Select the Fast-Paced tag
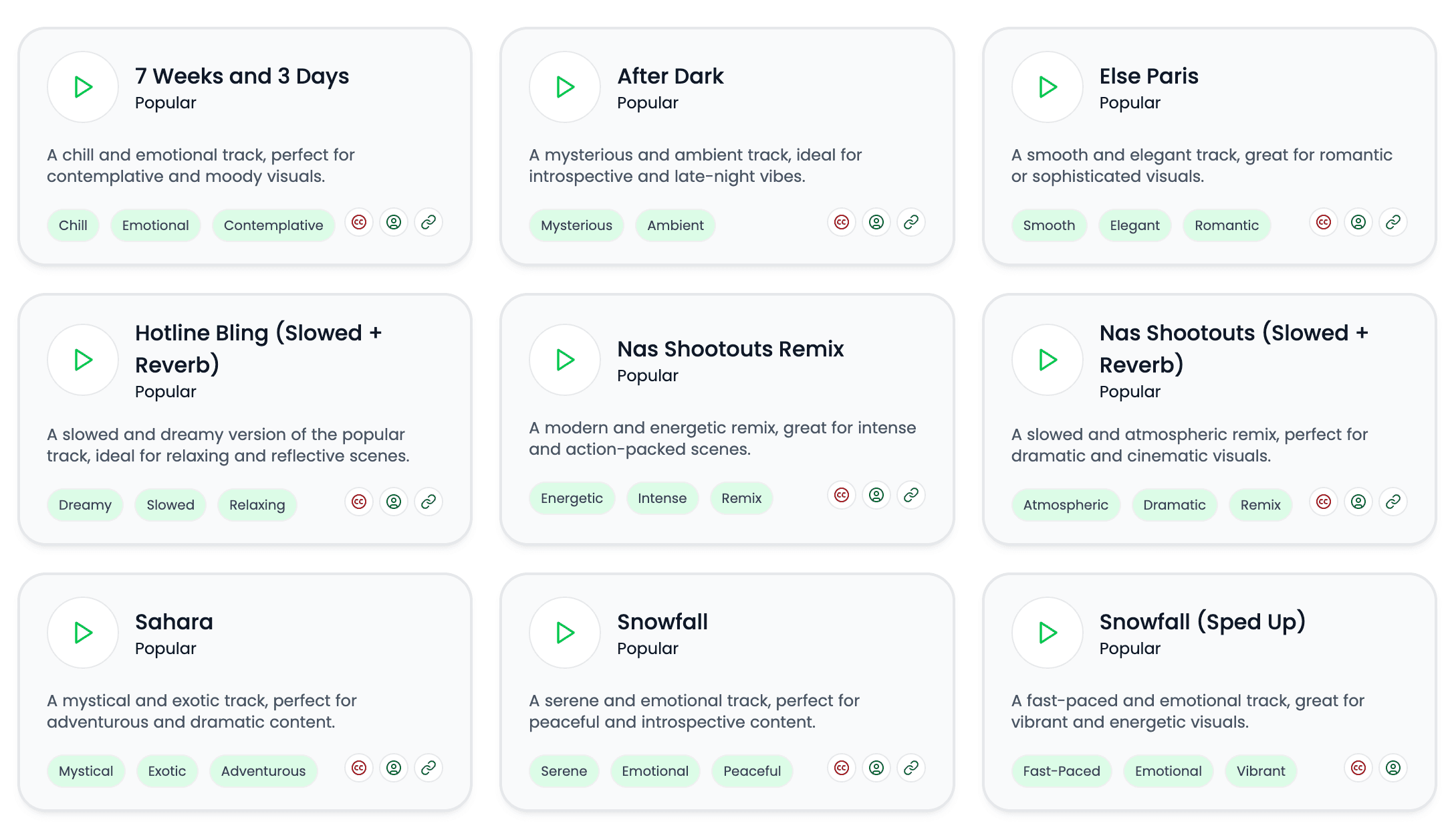The width and height of the screenshot is (1456, 836). tap(1062, 771)
